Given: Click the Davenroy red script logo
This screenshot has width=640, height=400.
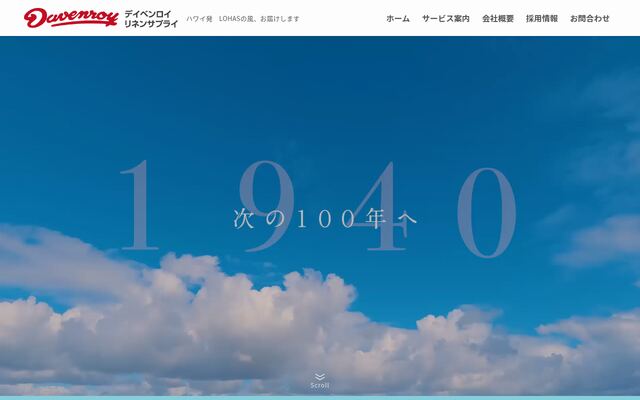Looking at the screenshot, I should tap(71, 18).
